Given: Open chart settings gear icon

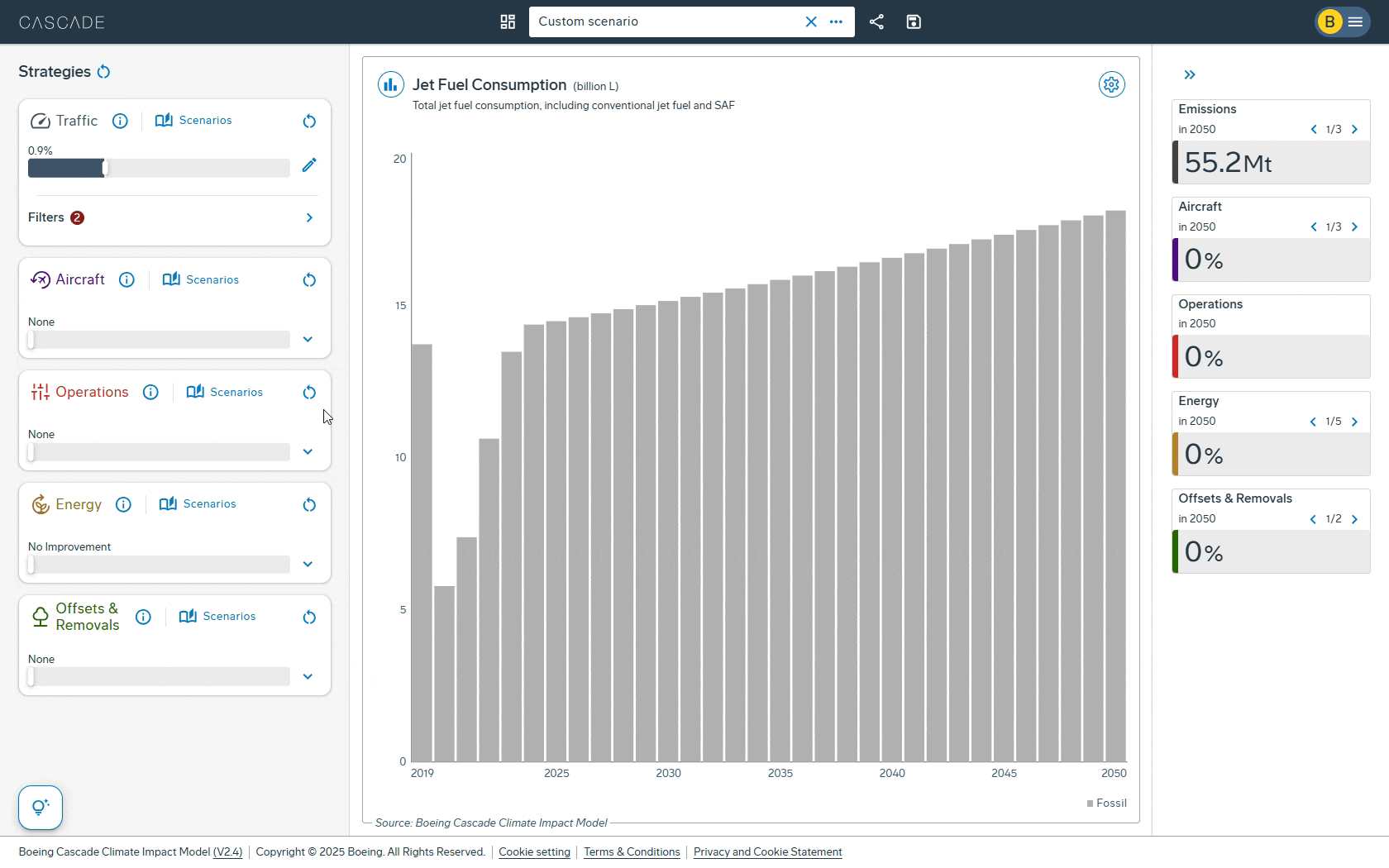Looking at the screenshot, I should point(1111,84).
